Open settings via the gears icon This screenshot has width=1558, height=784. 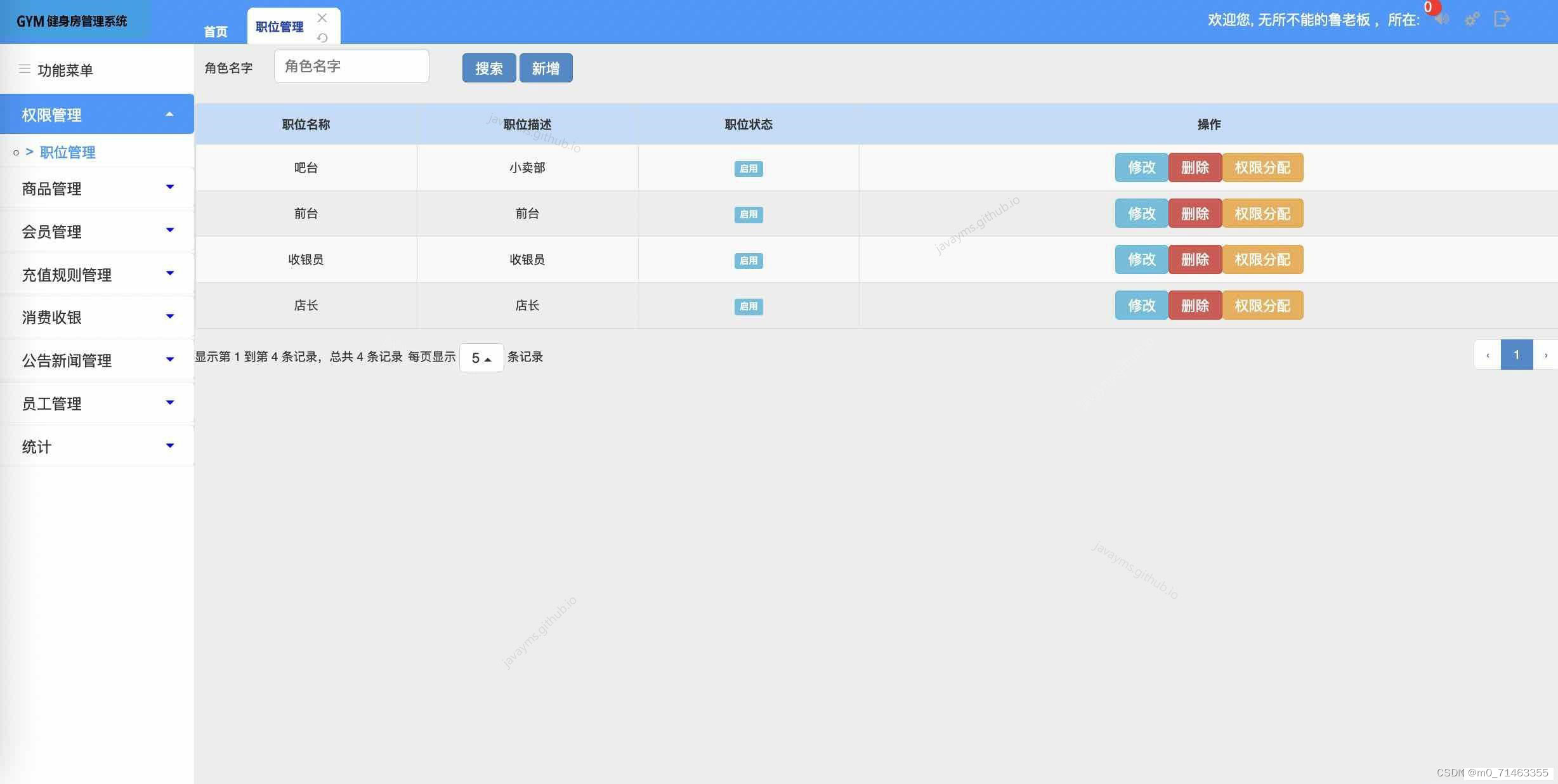pos(1472,19)
